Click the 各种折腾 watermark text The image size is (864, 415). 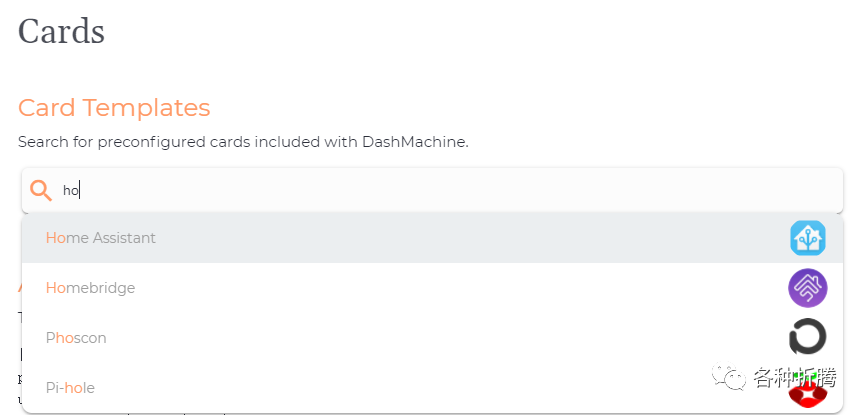click(795, 376)
